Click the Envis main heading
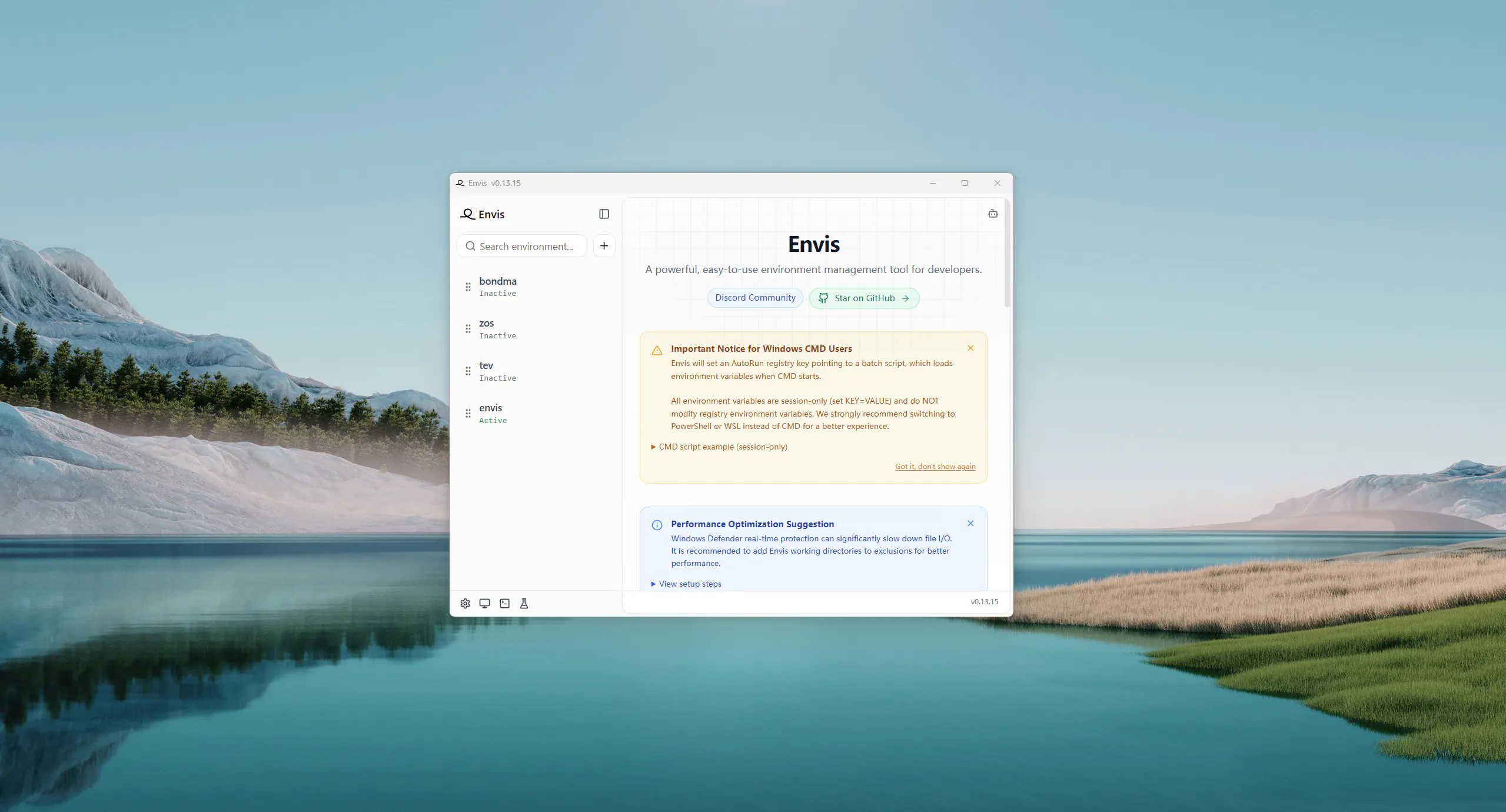 click(813, 244)
